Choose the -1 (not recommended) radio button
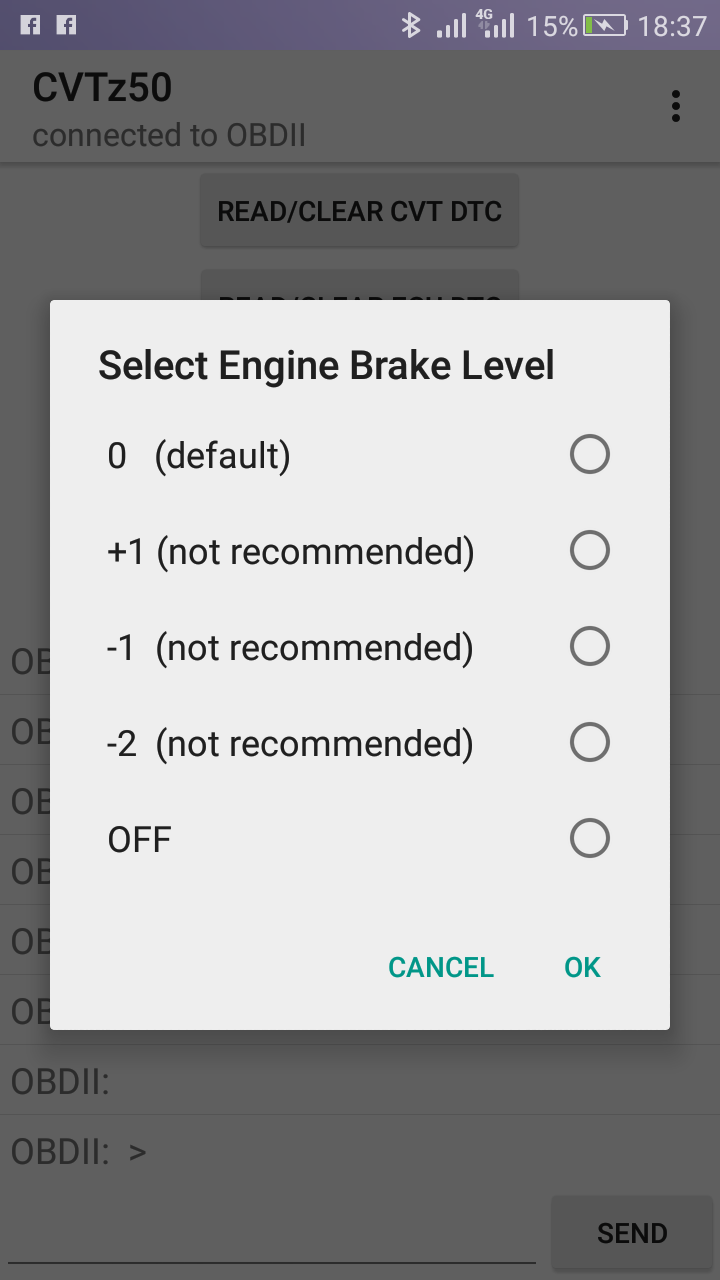Image resolution: width=720 pixels, height=1280 pixels. pos(589,647)
